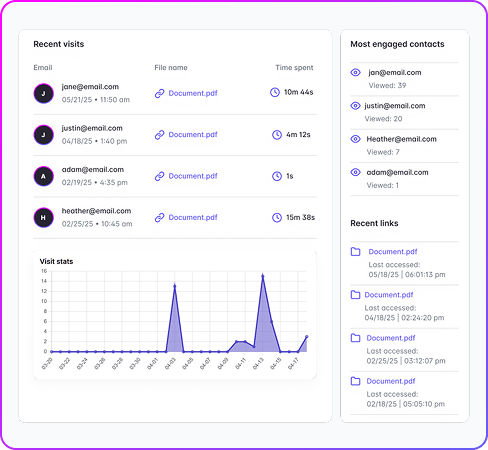
Task: Click the eye icon beside Heather@email.com
Action: click(355, 139)
